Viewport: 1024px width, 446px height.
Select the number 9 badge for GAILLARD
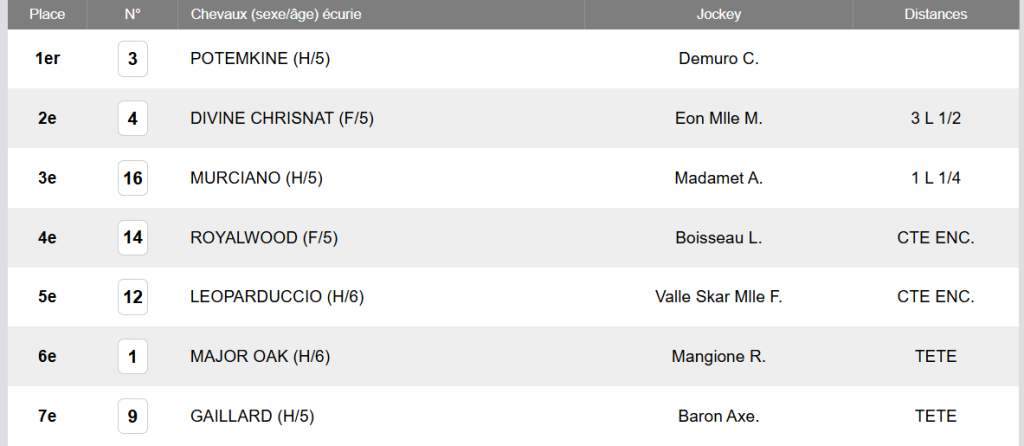132,416
